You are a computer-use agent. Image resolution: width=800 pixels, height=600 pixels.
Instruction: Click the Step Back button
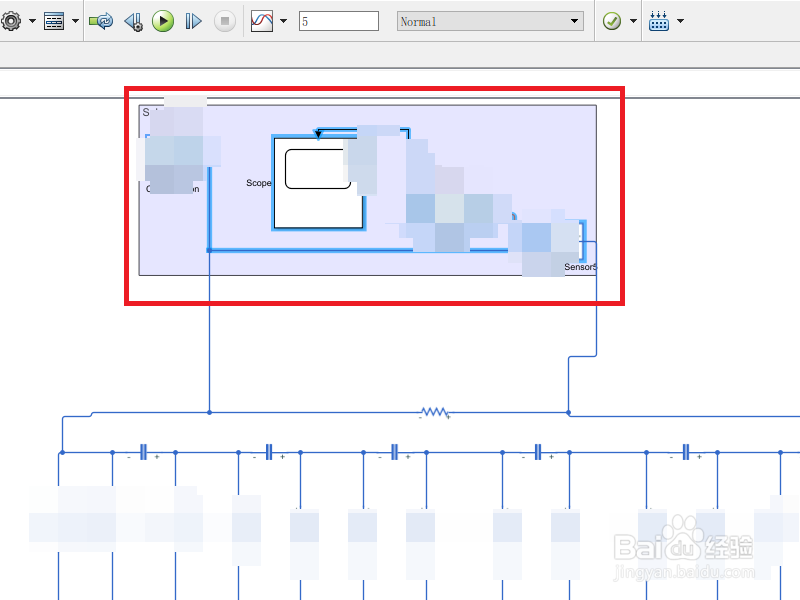pos(134,21)
